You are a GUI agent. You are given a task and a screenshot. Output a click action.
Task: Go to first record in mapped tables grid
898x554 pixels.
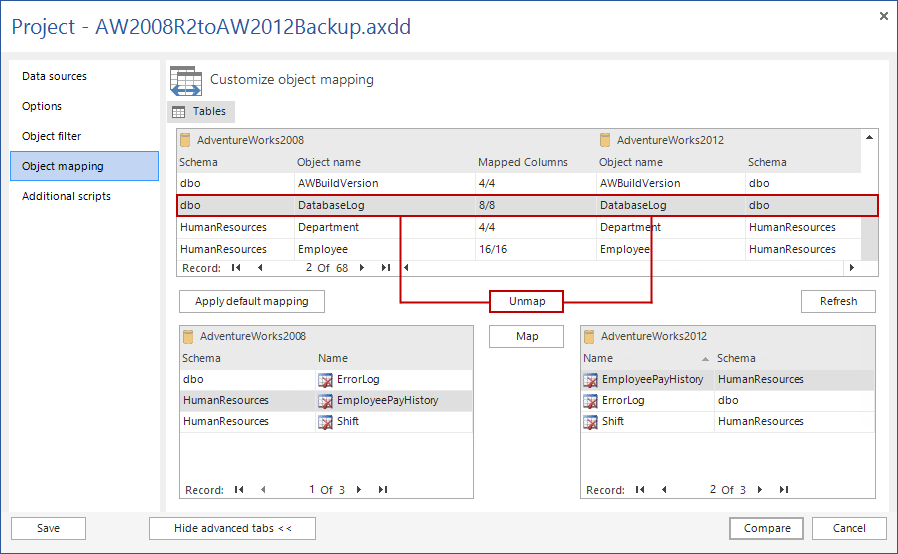point(236,268)
